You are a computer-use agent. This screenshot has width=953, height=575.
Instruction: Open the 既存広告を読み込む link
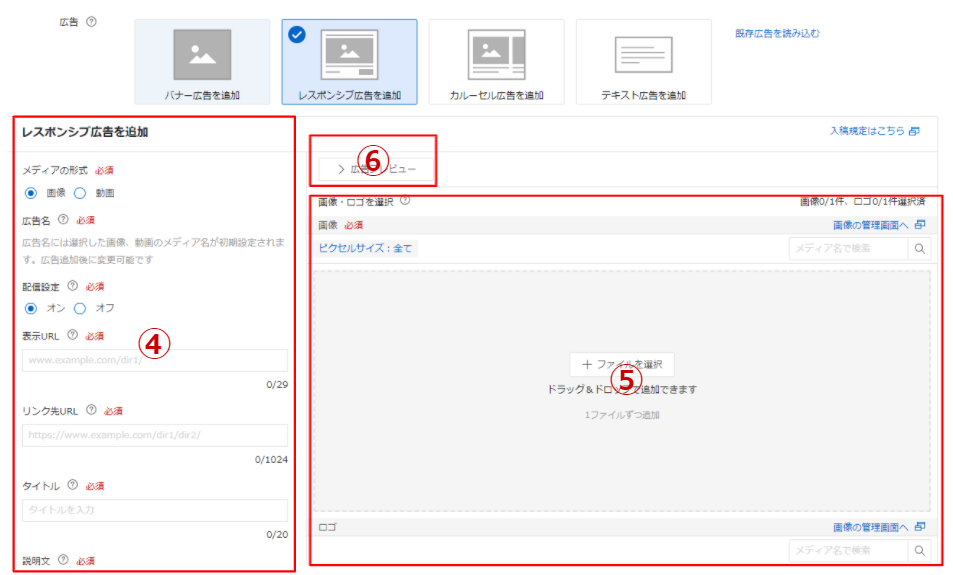point(777,33)
